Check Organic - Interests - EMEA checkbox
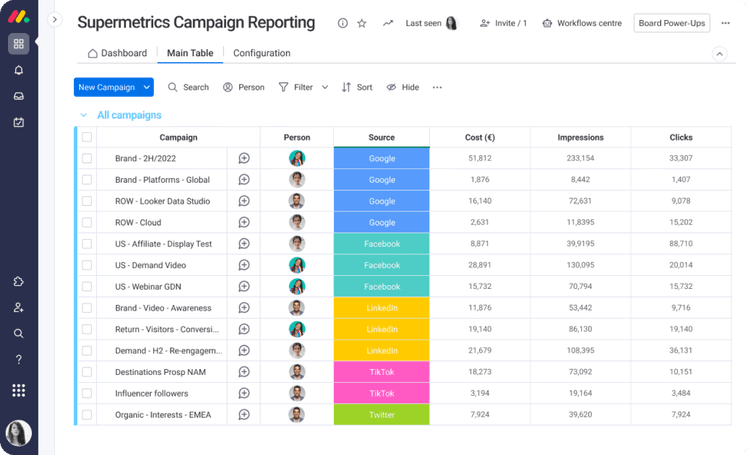 pyautogui.click(x=87, y=414)
